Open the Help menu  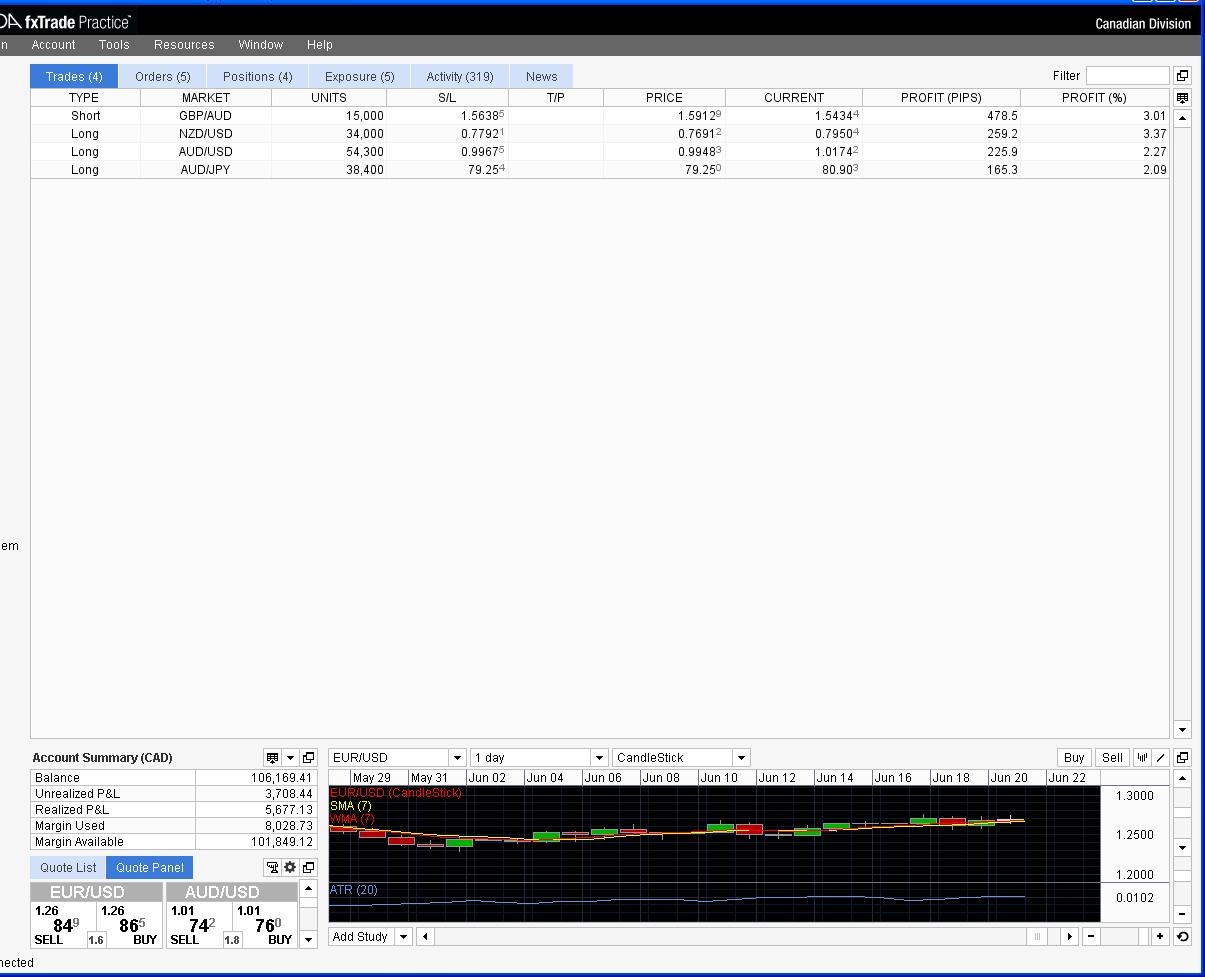pos(320,45)
